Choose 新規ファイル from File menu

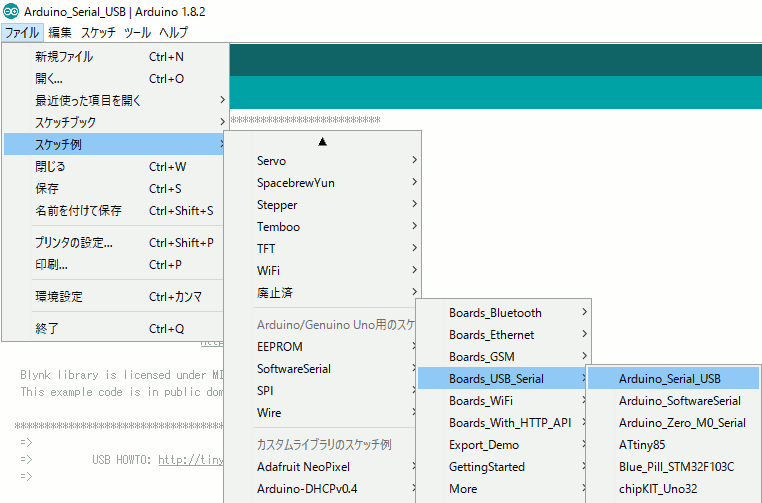116,56
